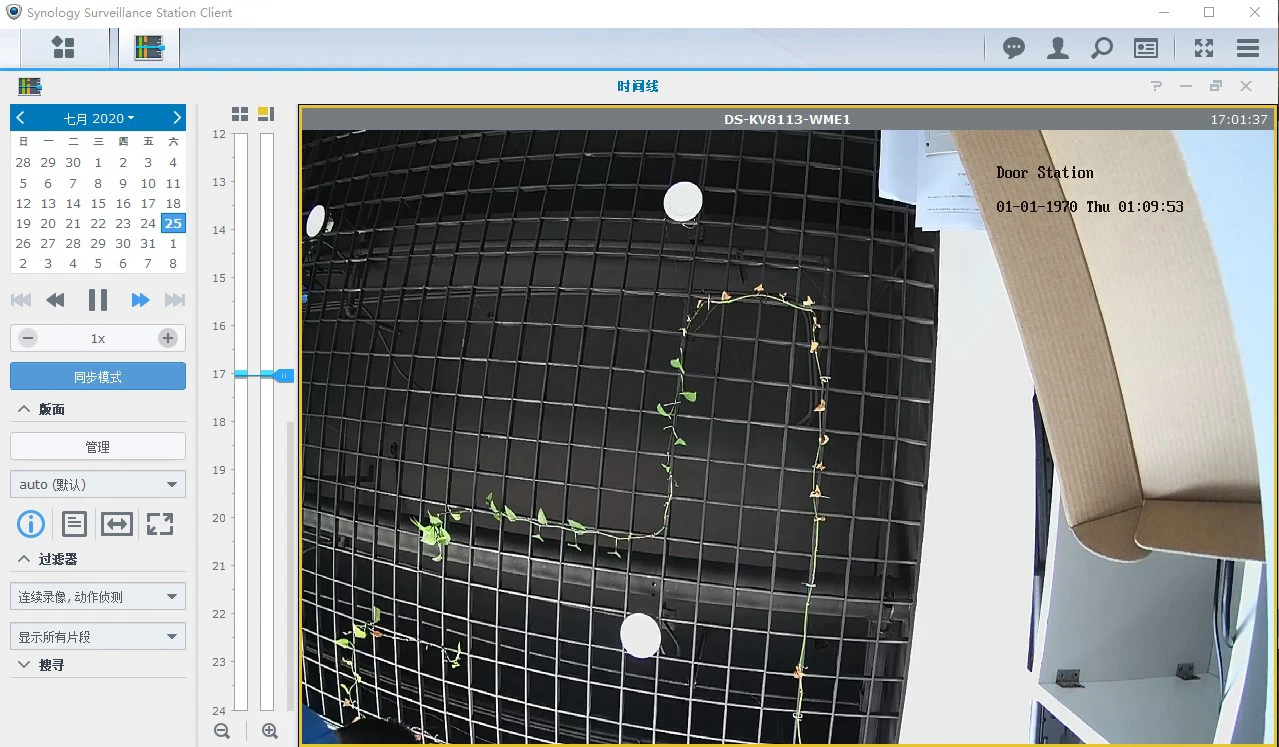Toggle the 同步模式 sync mode button

(98, 377)
